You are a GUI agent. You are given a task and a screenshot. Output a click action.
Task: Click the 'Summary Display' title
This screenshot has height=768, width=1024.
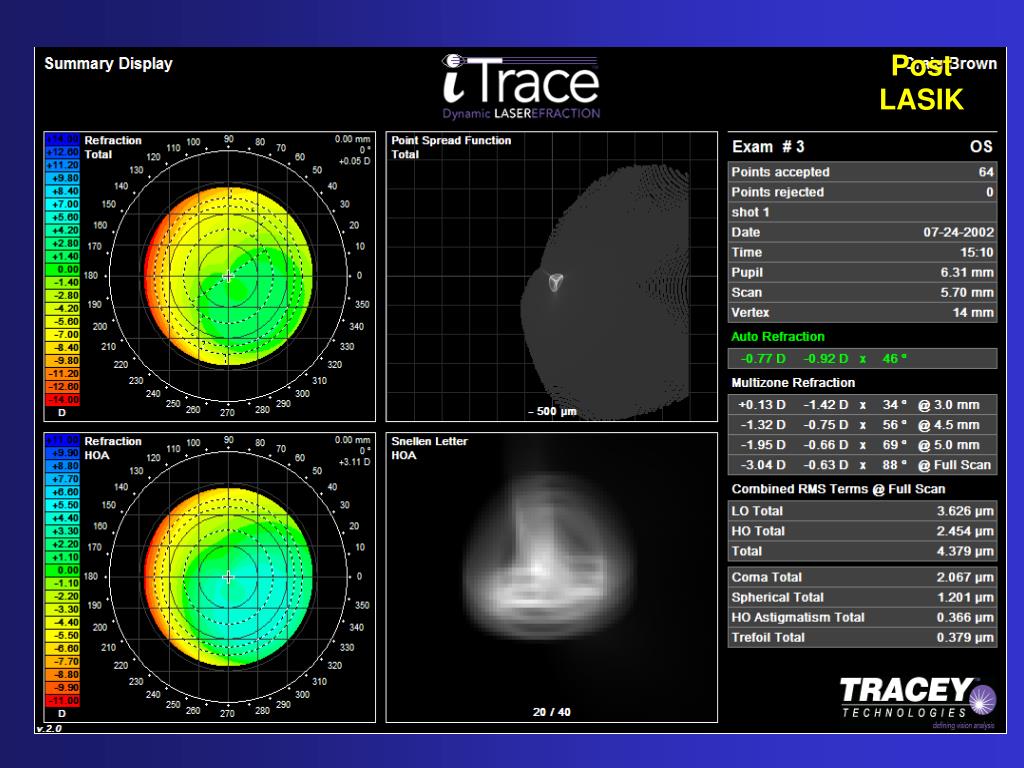108,64
